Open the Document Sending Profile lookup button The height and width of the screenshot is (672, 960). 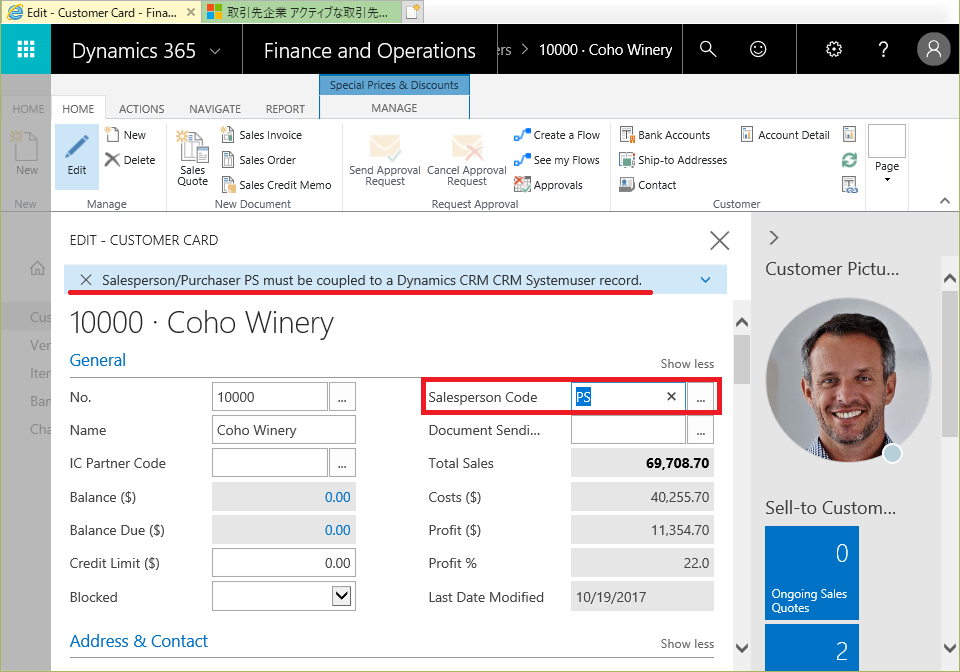[700, 430]
